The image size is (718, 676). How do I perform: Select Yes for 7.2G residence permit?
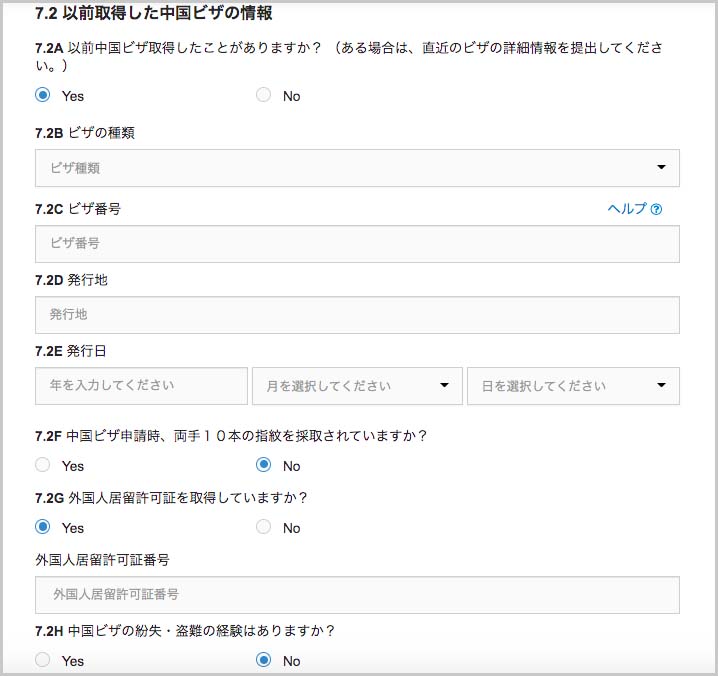tap(43, 527)
